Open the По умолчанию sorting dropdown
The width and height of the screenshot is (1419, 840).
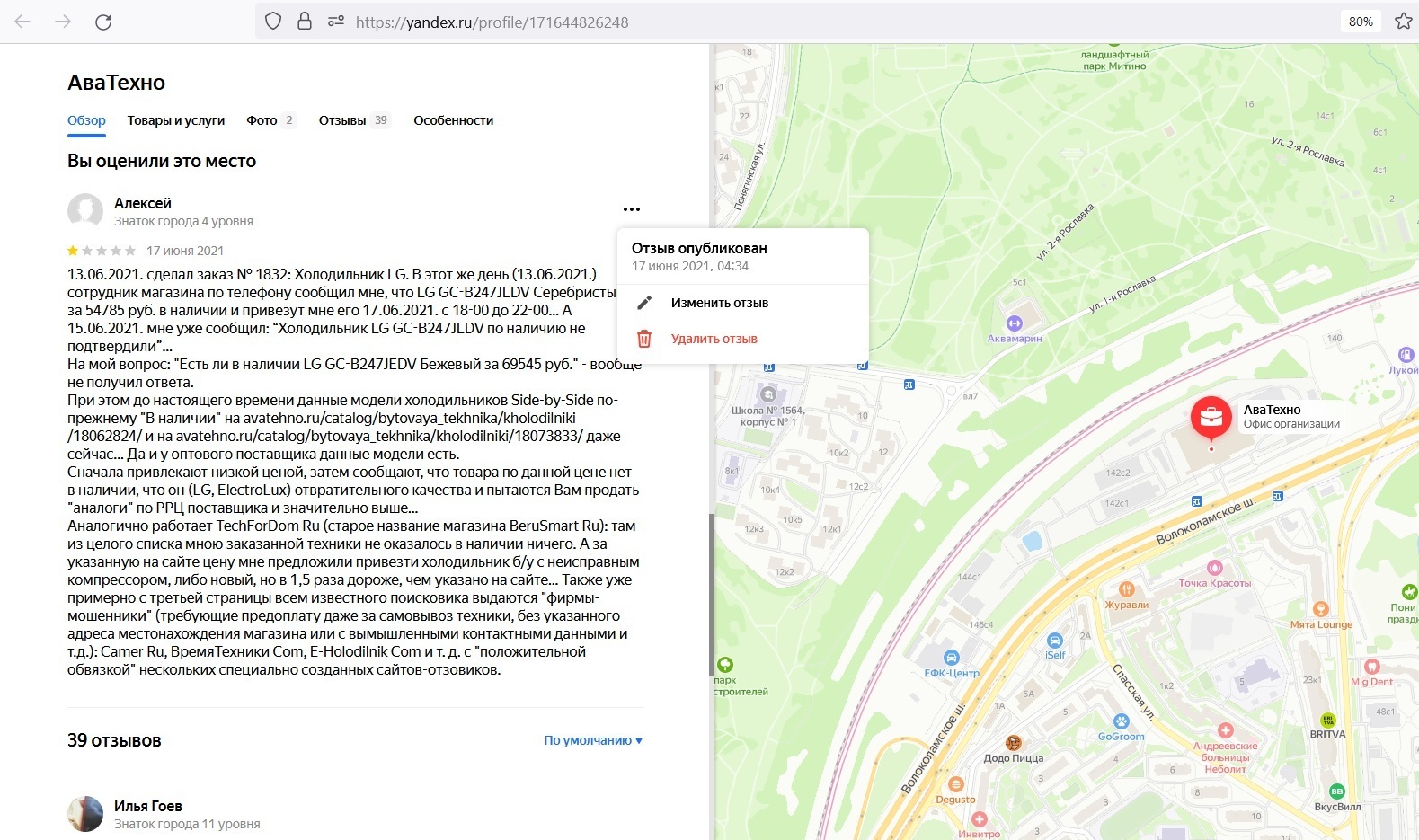pos(593,740)
